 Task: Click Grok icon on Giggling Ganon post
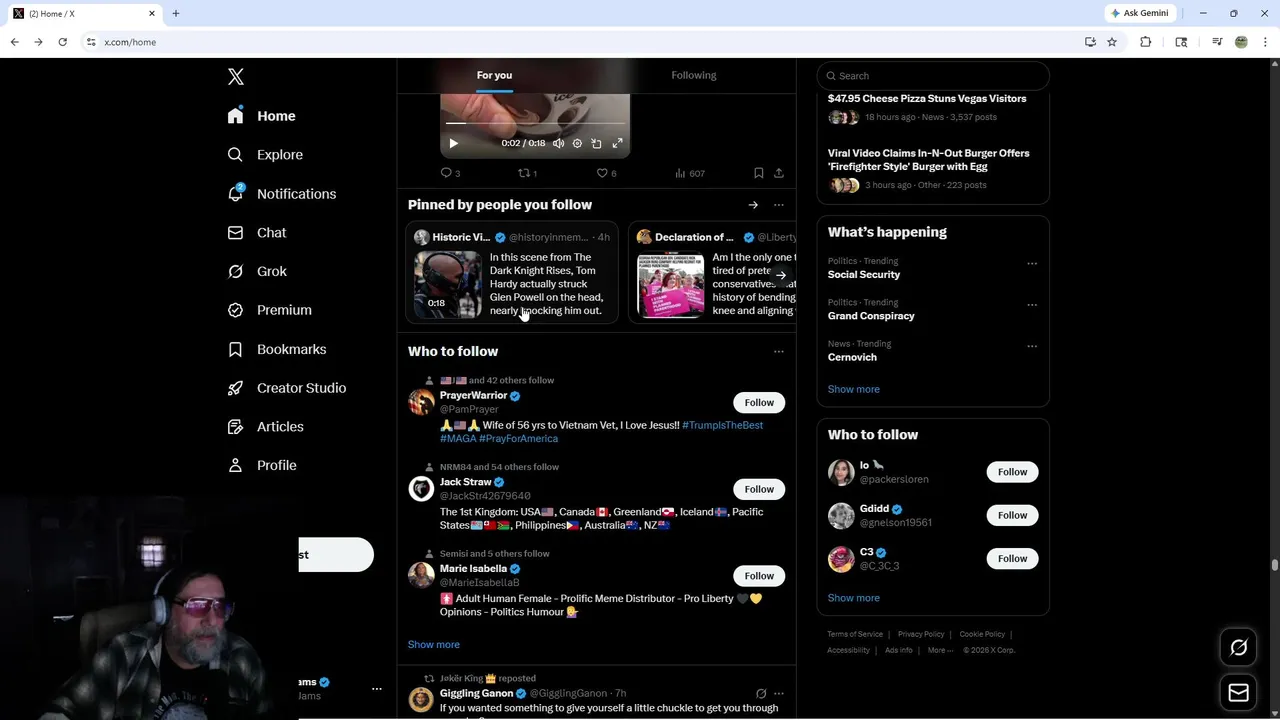[x=761, y=694]
